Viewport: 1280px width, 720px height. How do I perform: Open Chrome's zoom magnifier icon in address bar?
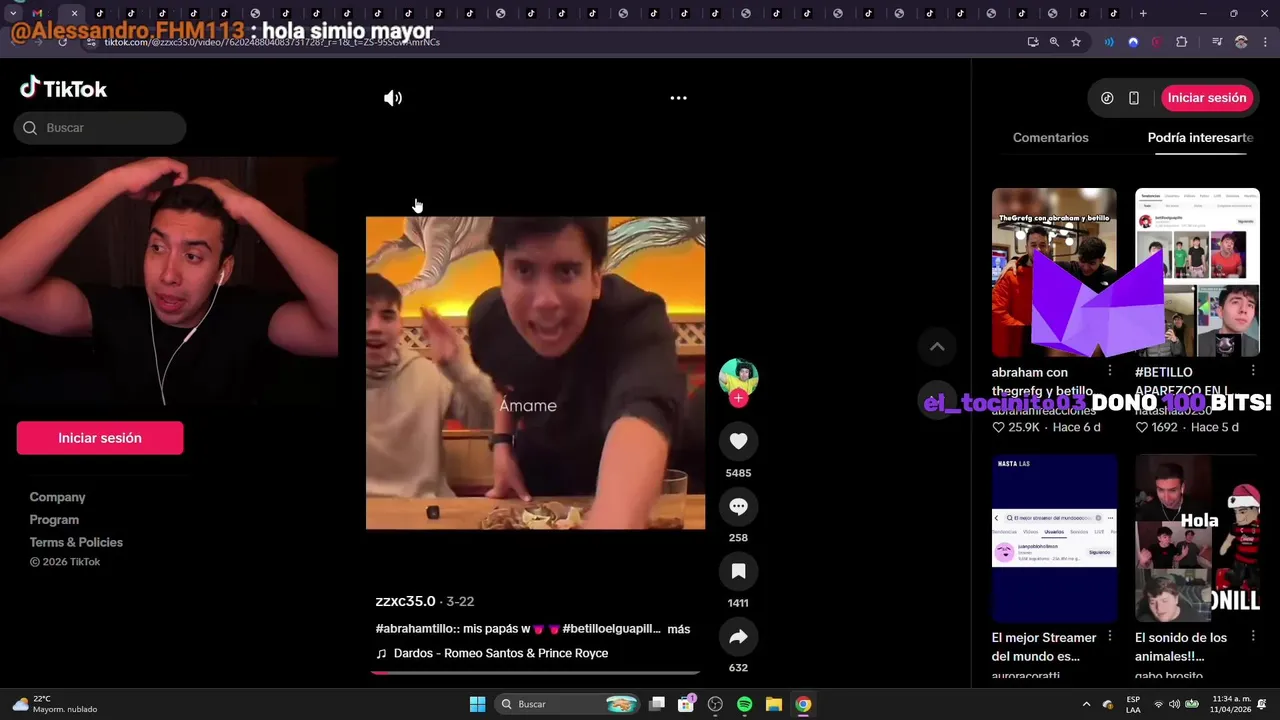[x=1054, y=42]
